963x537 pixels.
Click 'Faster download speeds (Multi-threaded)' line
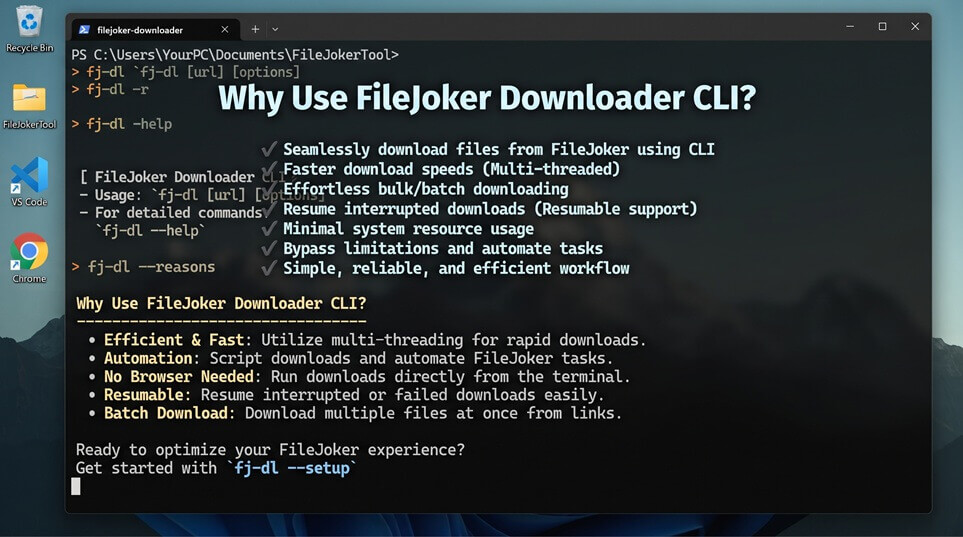[x=451, y=169]
